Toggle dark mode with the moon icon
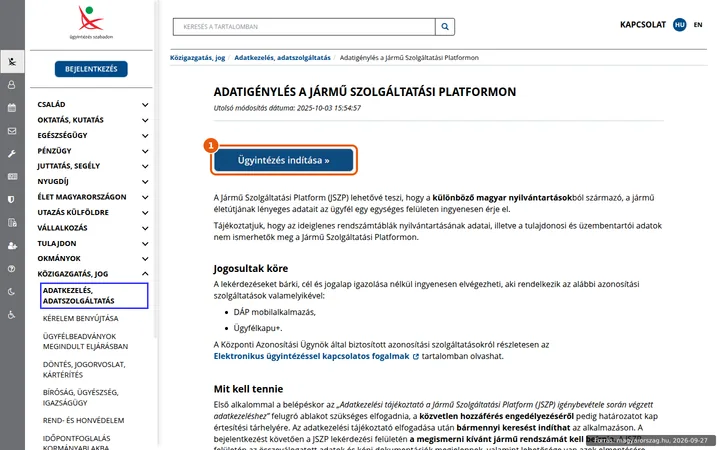Viewport: 720px width, 450px height. tap(12, 292)
